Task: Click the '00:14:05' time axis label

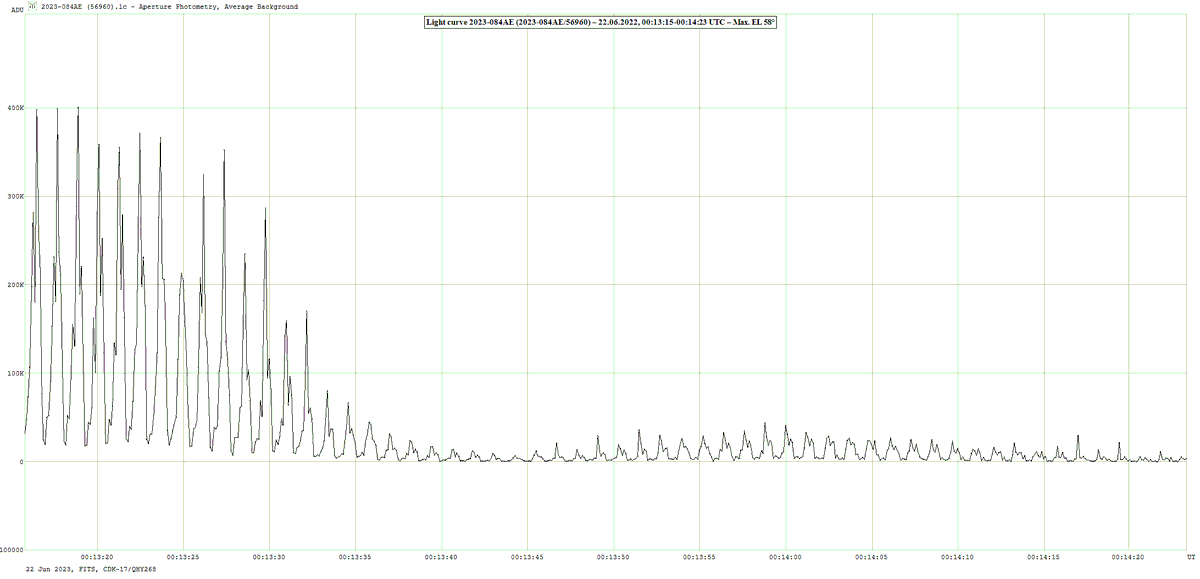Action: (872, 556)
